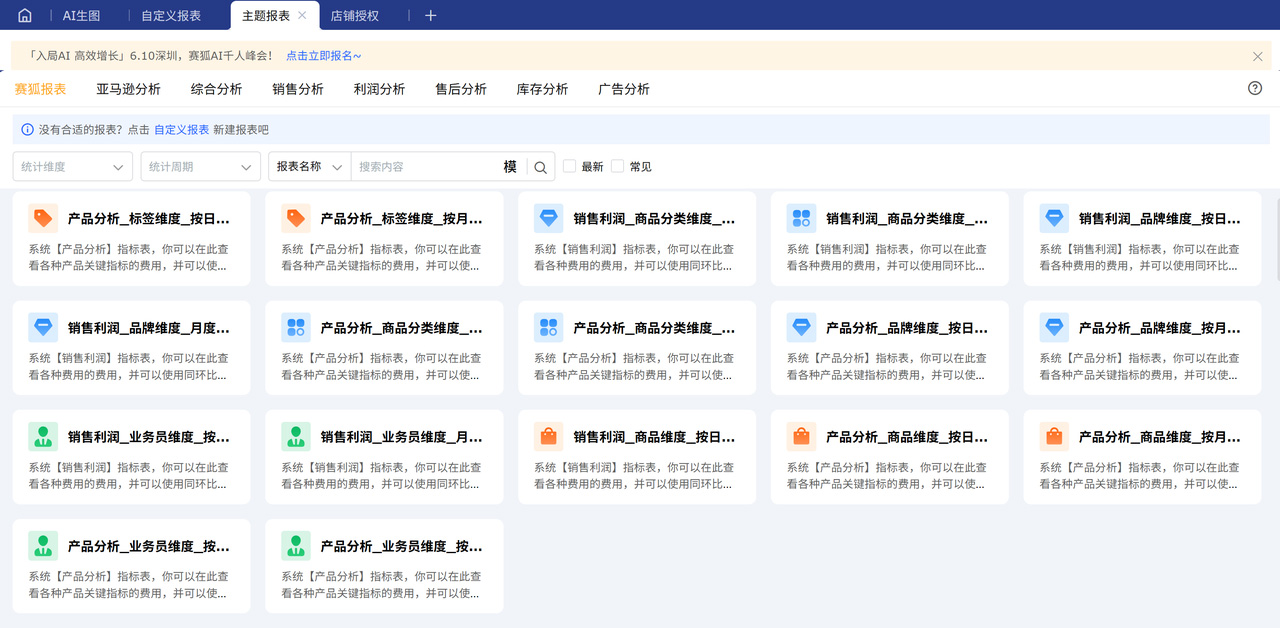The height and width of the screenshot is (628, 1280).
Task: Close the 主题报表 tab
Action: (303, 15)
